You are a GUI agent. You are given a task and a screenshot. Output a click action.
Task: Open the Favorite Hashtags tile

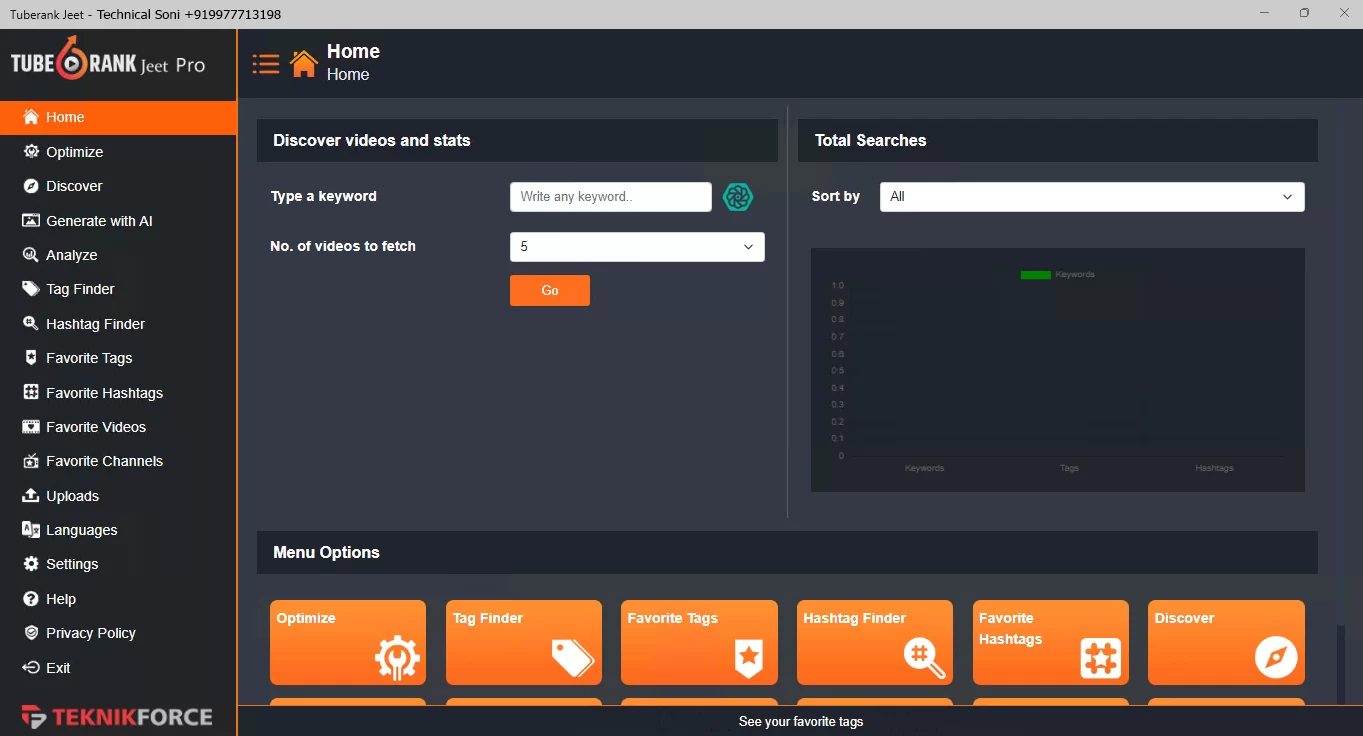[x=1051, y=642]
